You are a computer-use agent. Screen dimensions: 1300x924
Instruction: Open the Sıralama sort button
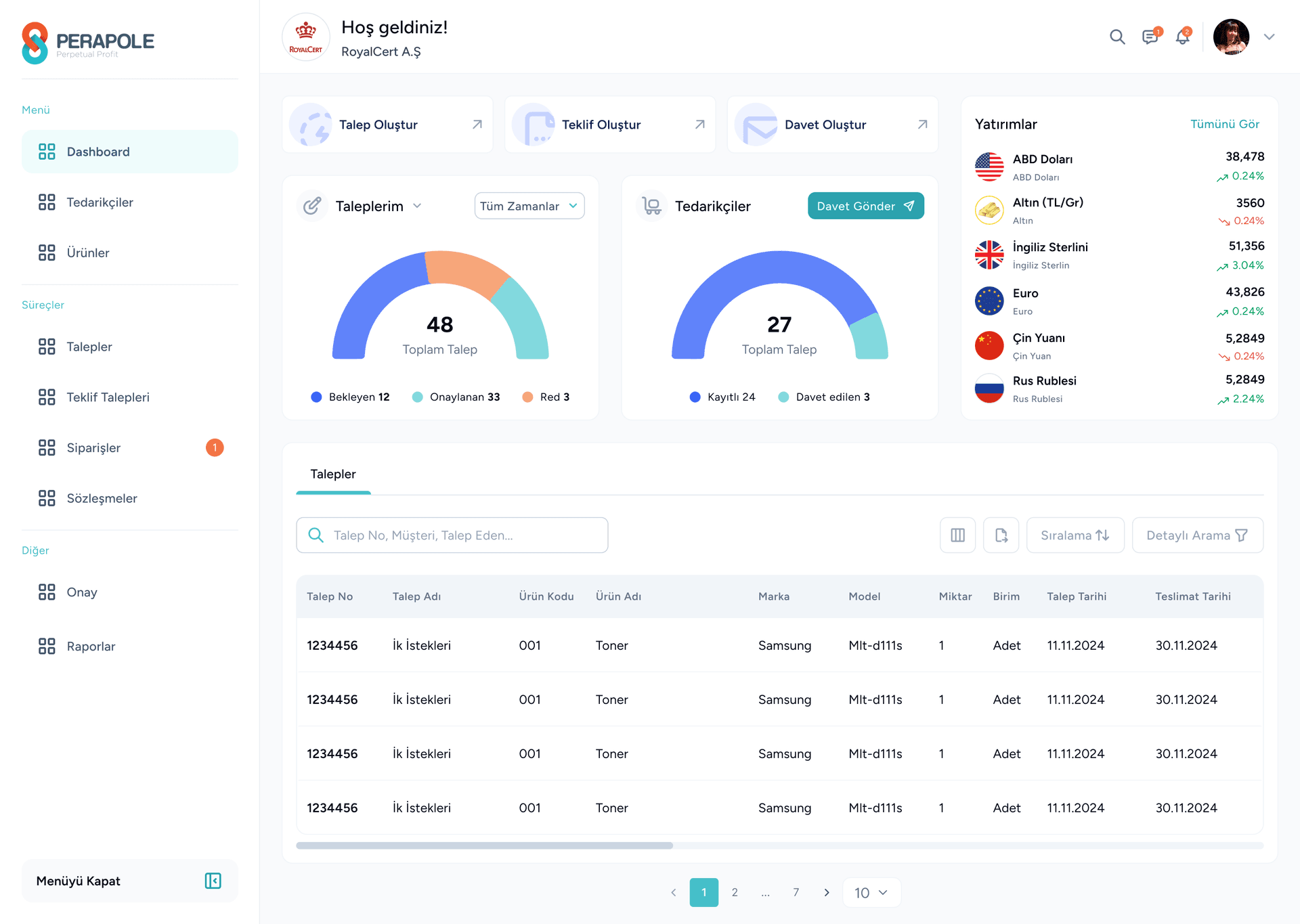coord(1076,535)
